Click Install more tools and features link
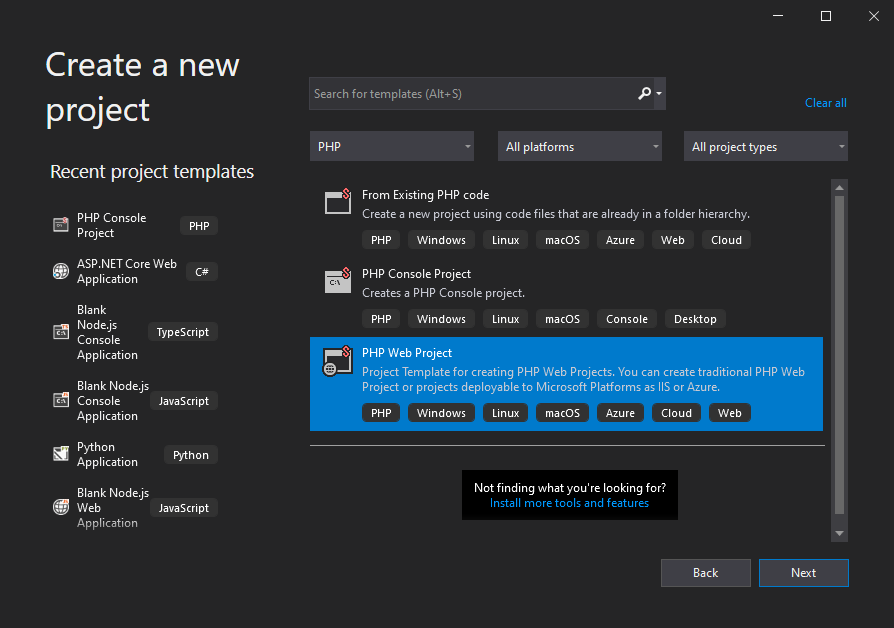This screenshot has height=628, width=894. tap(569, 503)
